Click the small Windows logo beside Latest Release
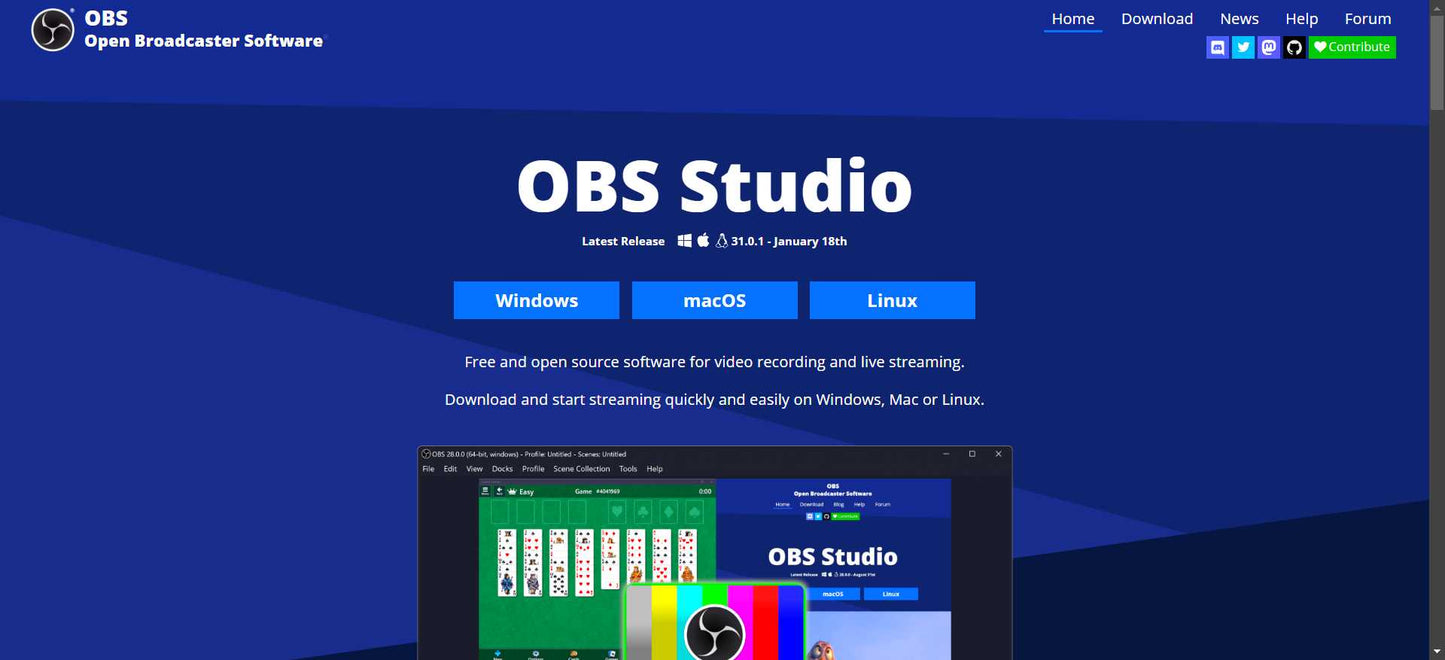 coord(685,241)
